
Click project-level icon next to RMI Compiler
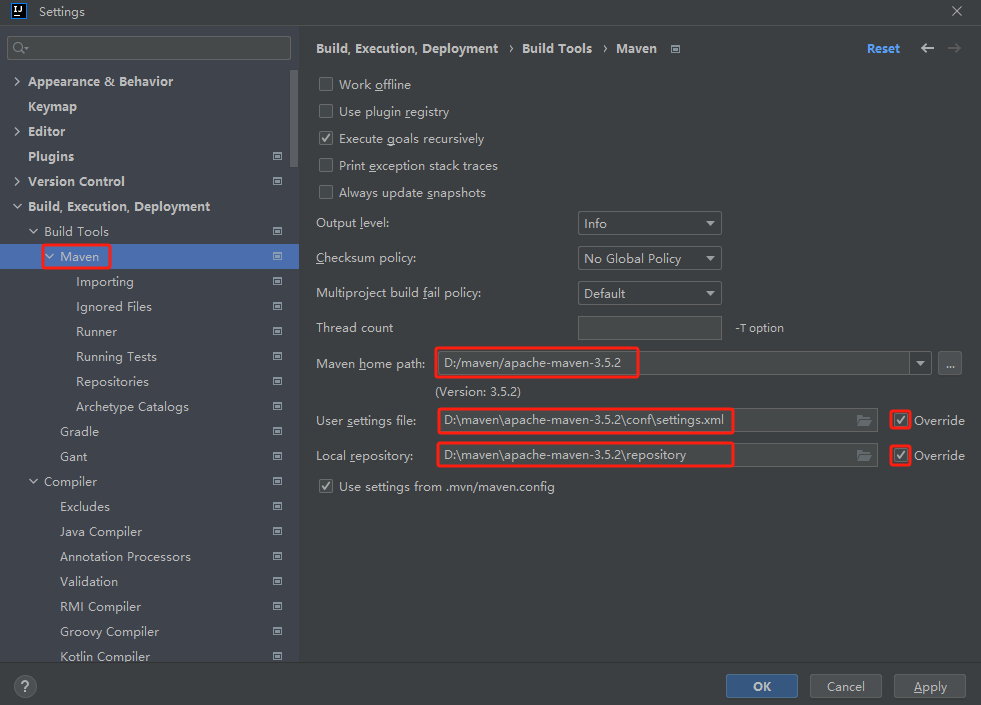pos(277,607)
